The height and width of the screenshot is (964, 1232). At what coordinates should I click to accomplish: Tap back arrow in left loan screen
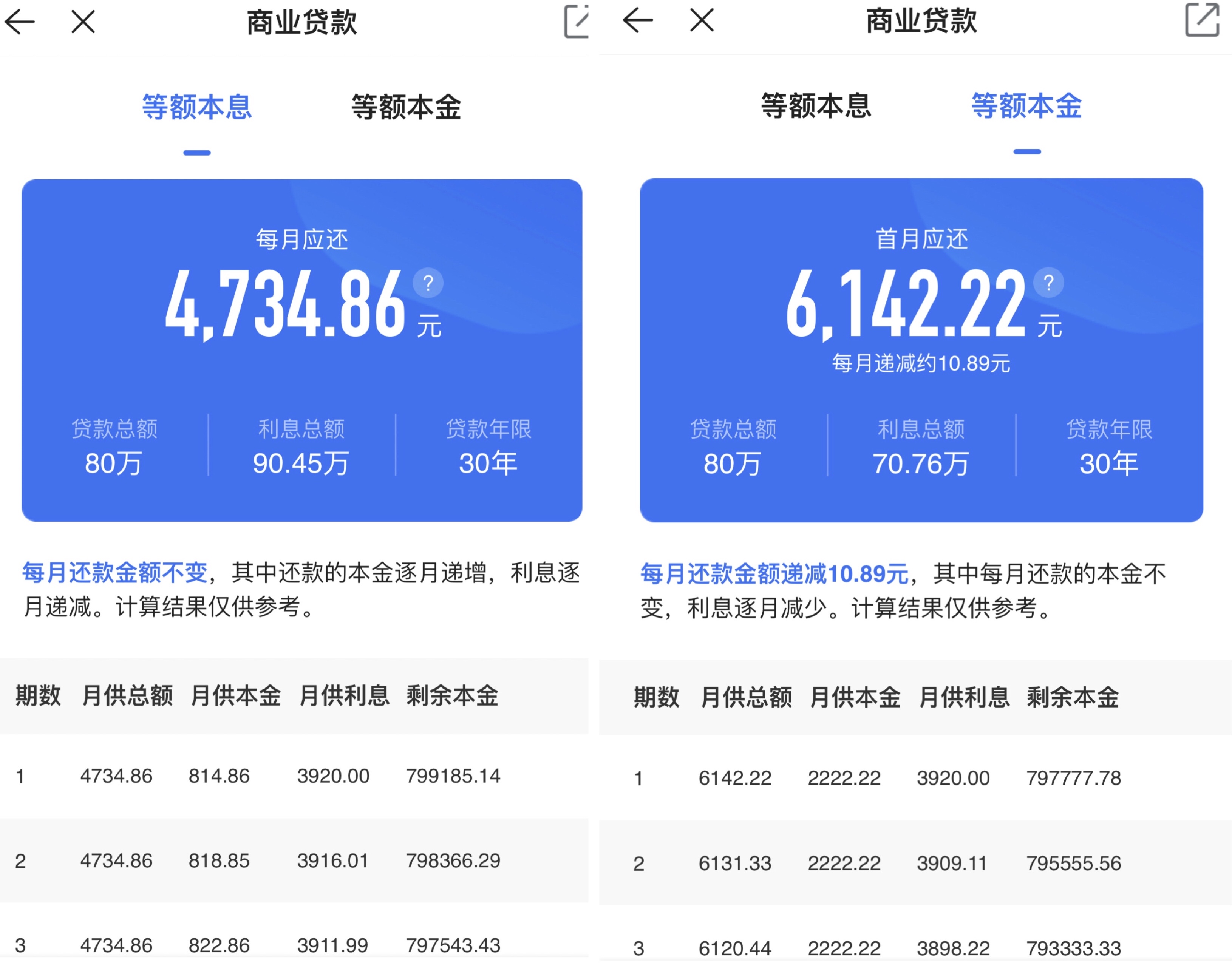click(20, 23)
